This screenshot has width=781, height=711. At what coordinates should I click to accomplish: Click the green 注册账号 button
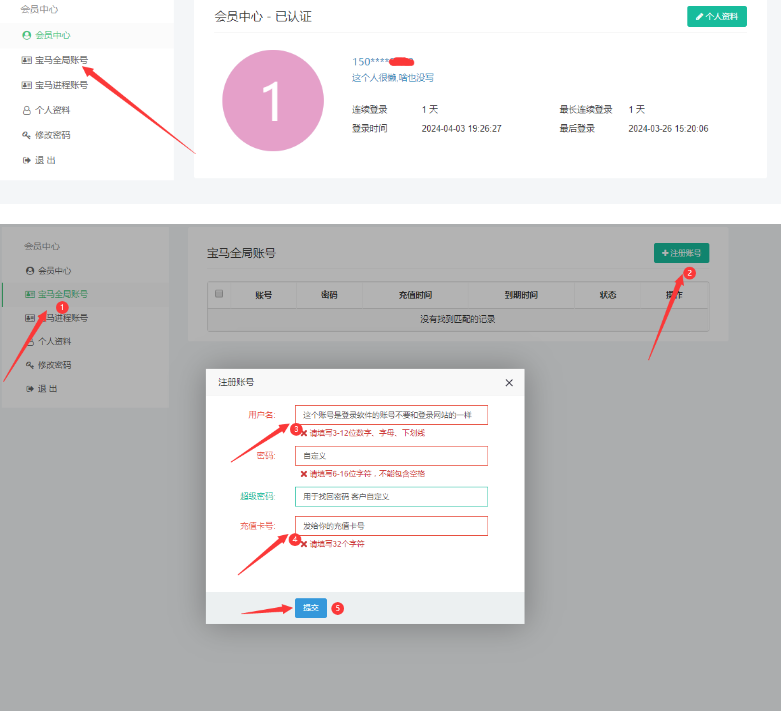pyautogui.click(x=681, y=253)
